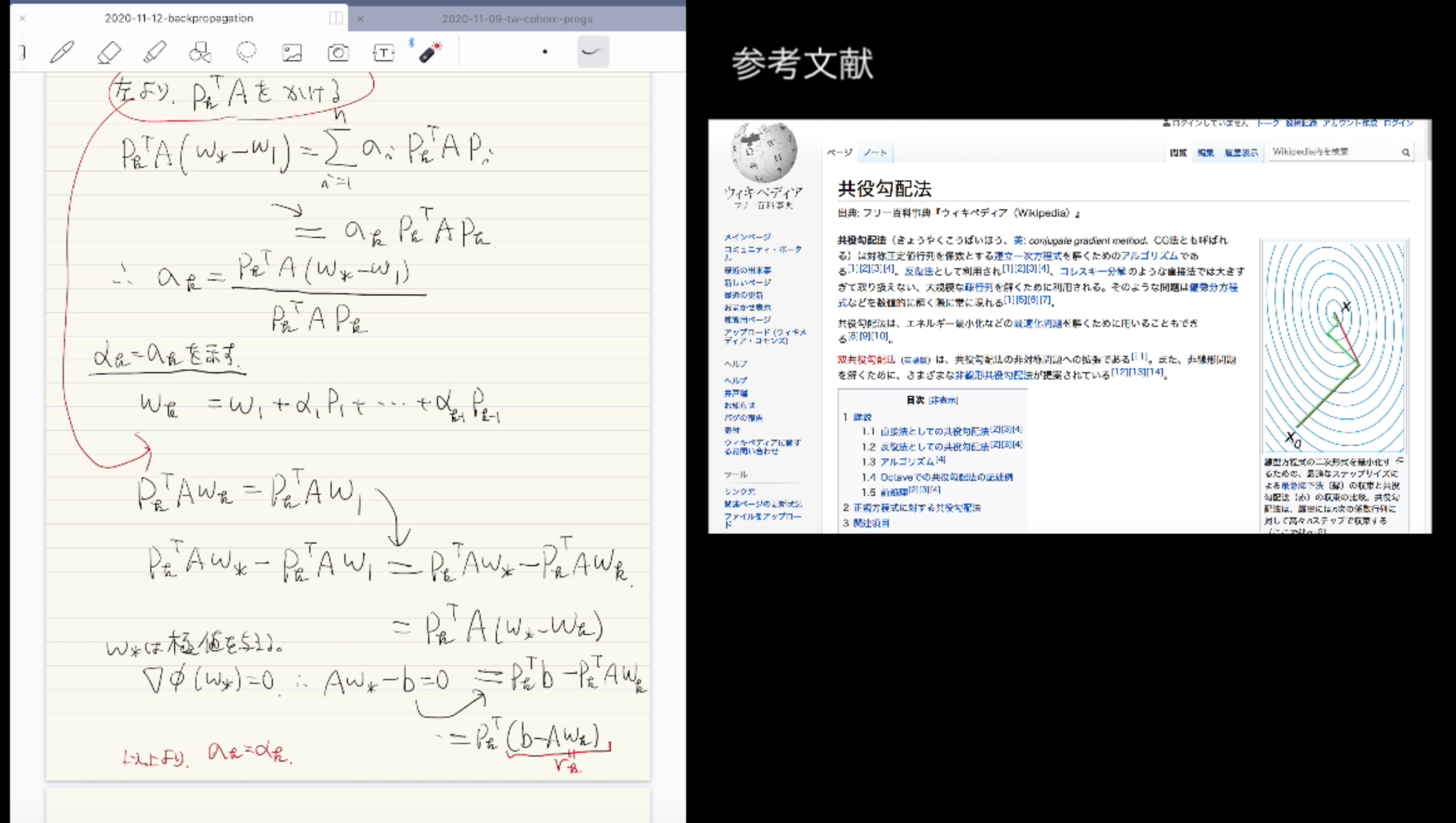Click the ログイン link at top right
This screenshot has height=823, width=1456.
(x=1398, y=123)
